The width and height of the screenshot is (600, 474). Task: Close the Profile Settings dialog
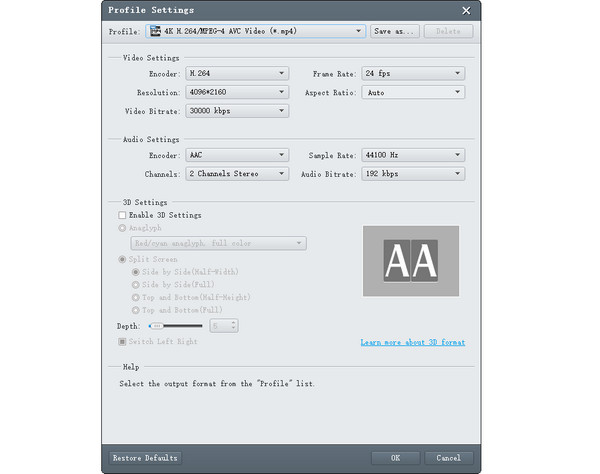coord(466,9)
